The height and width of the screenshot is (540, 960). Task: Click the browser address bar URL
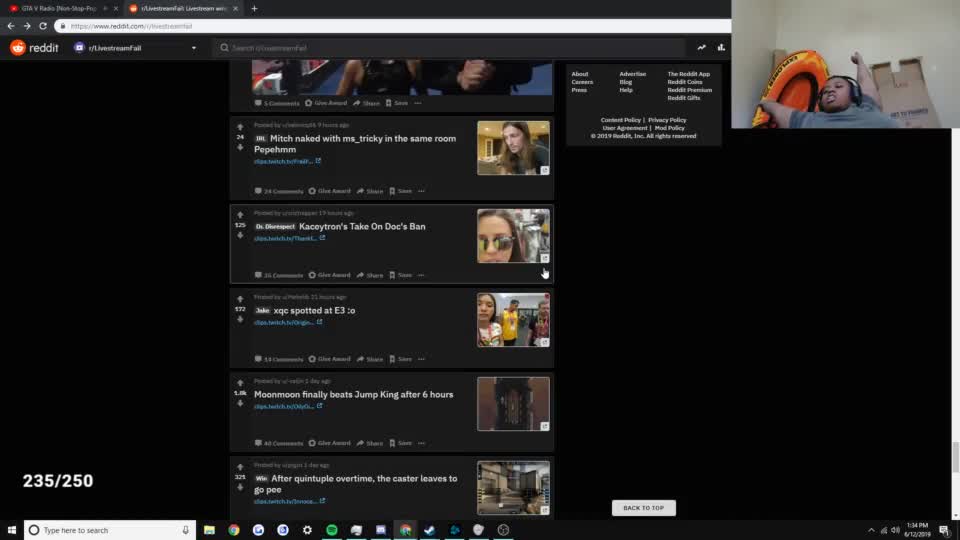click(x=131, y=26)
